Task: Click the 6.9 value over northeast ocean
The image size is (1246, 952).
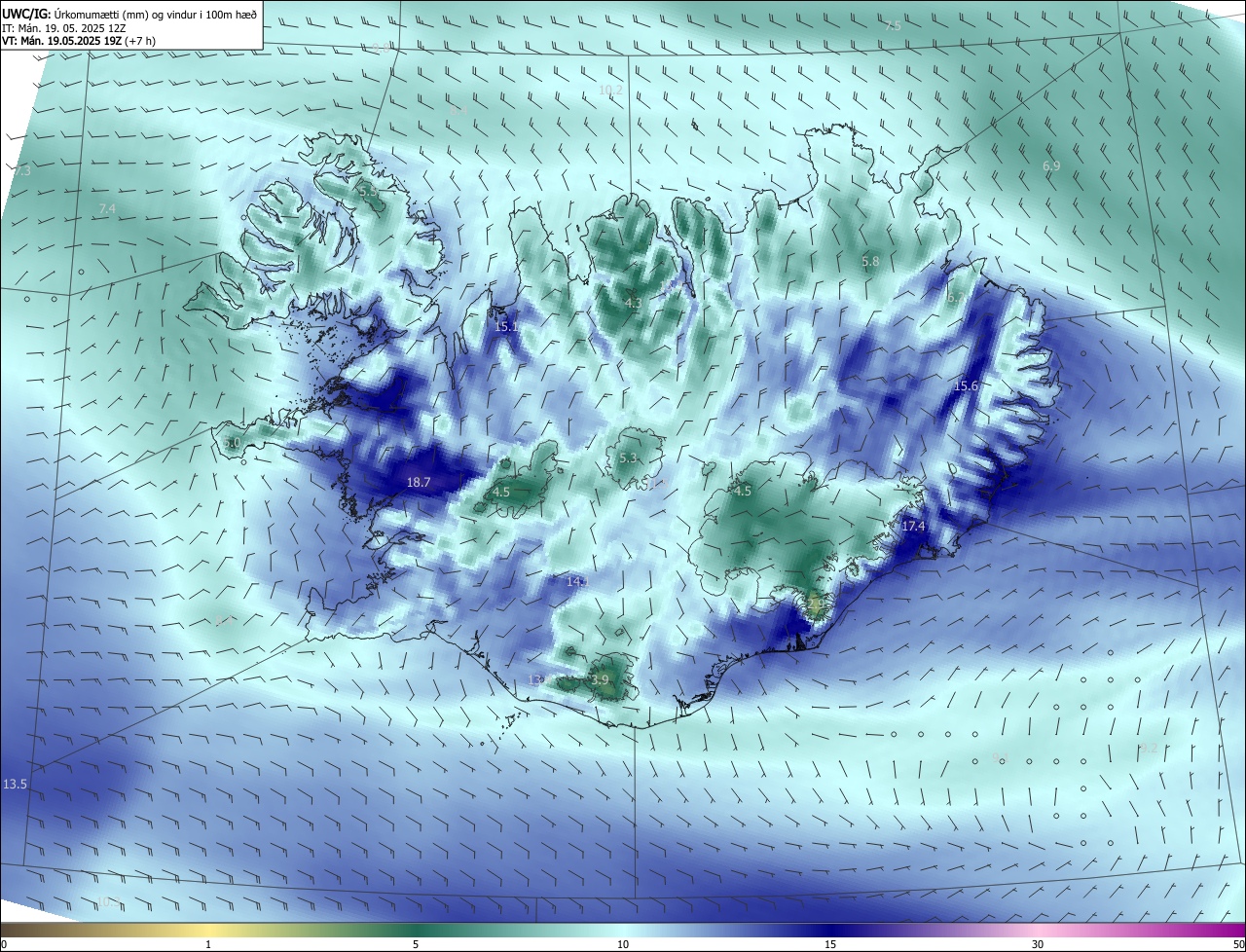Action: coord(1051,166)
